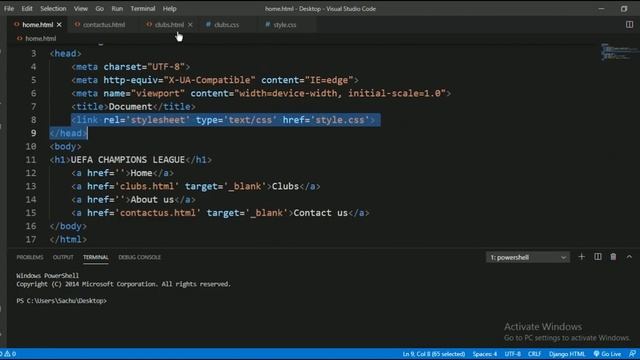Screen dimensions: 640x360
Task: Split the editor using the top-right icon
Action: (629, 24)
